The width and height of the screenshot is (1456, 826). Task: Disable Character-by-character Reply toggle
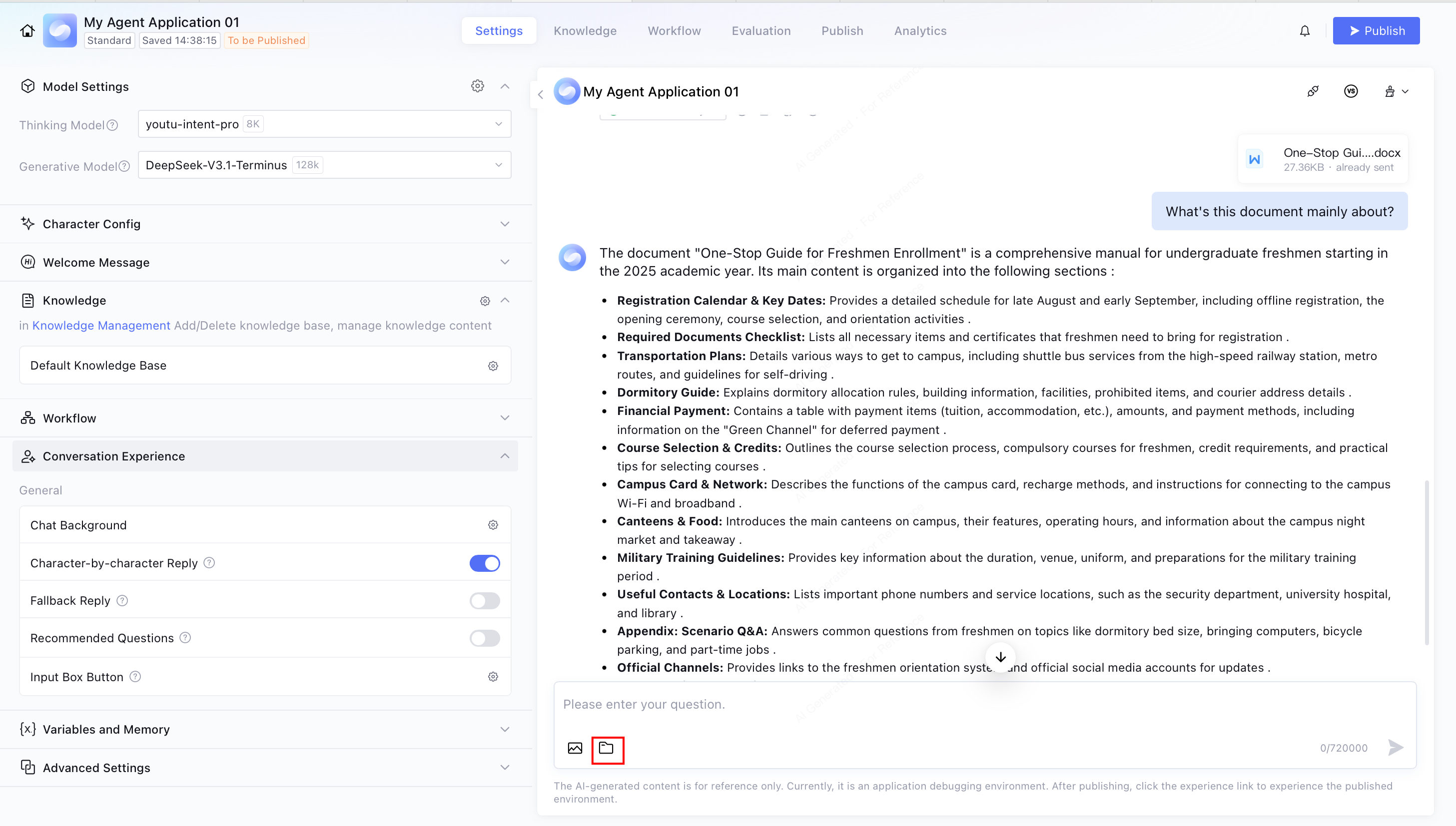tap(485, 563)
